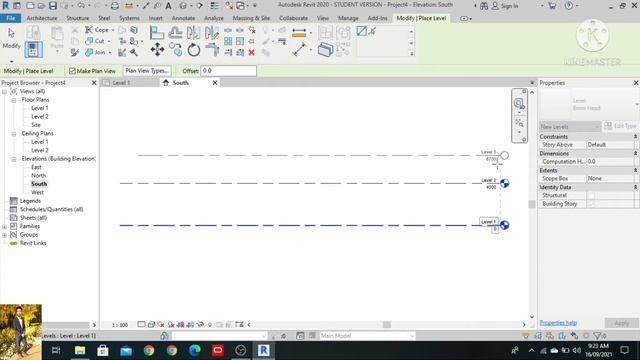
Task: Click the Cope tool icon
Action: tap(89, 30)
